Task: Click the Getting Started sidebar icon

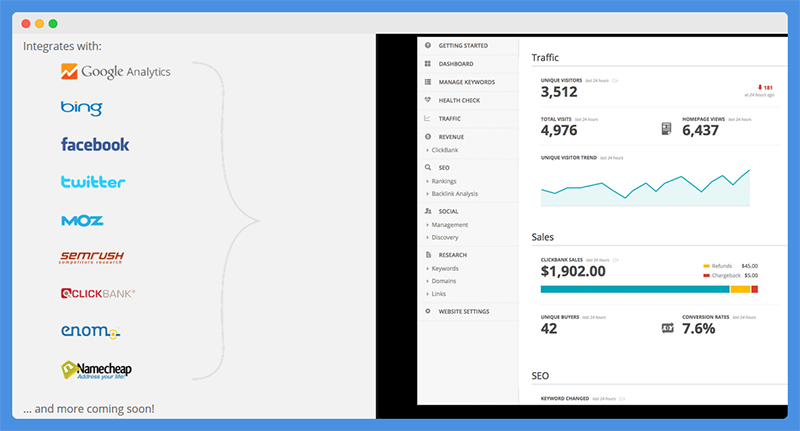Action: (428, 45)
